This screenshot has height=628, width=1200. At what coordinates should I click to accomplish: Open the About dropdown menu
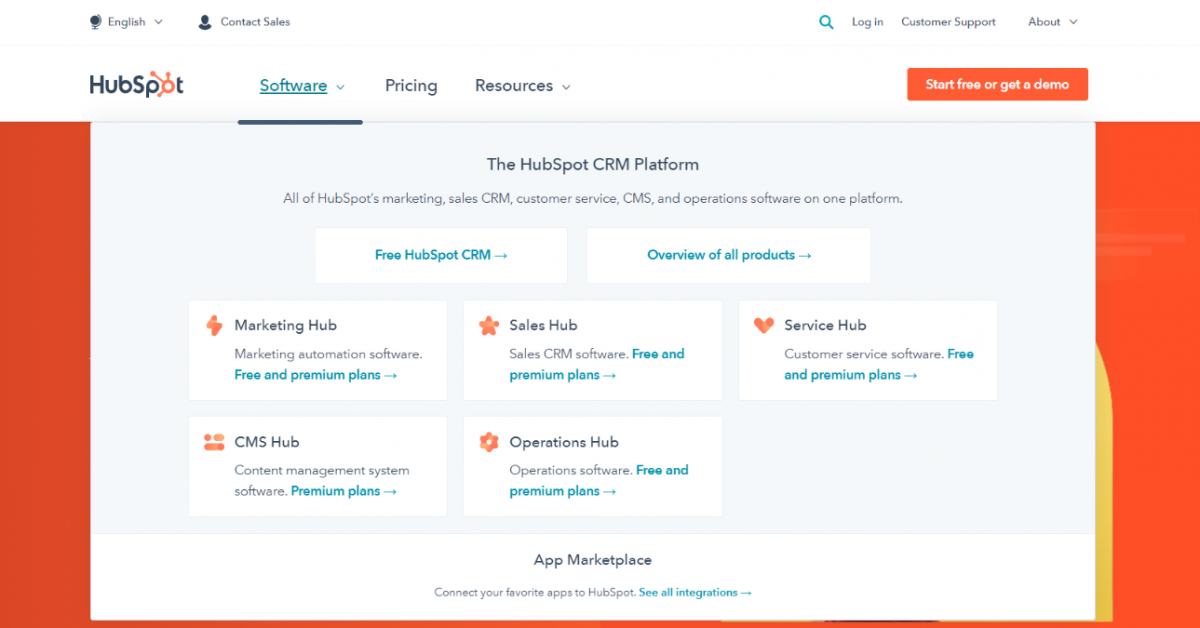1050,21
